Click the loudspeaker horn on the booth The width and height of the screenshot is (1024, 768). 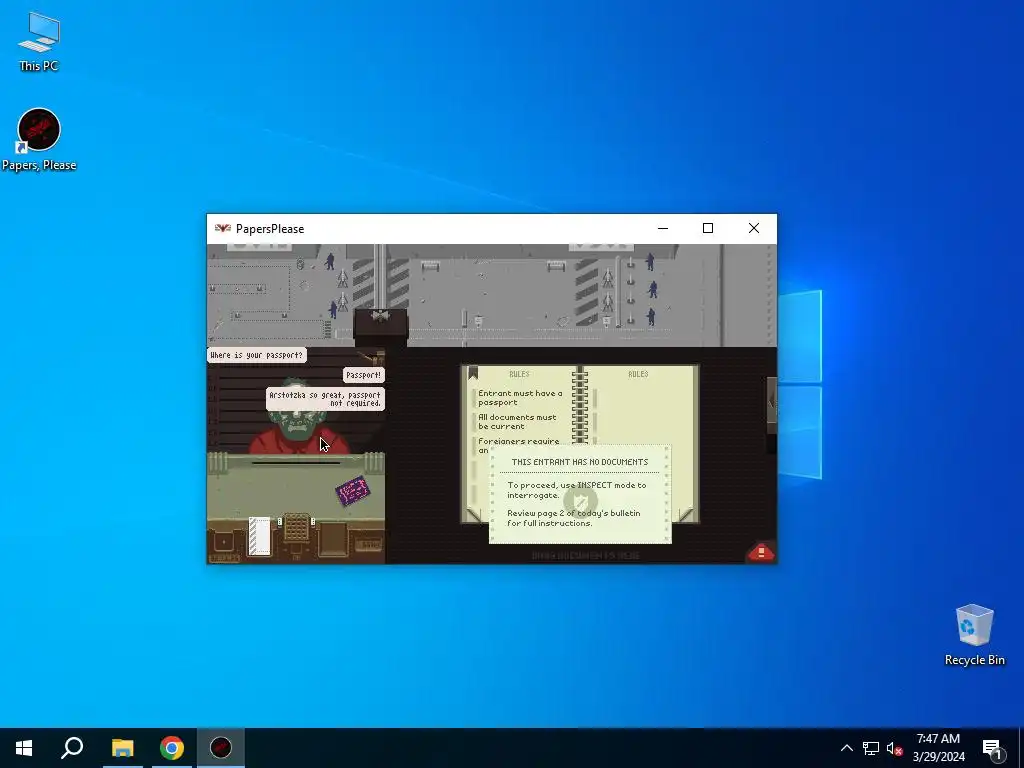coord(380,316)
